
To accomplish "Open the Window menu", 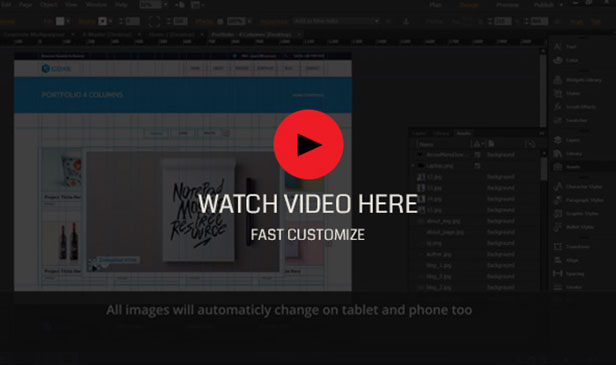I will click(96, 5).
